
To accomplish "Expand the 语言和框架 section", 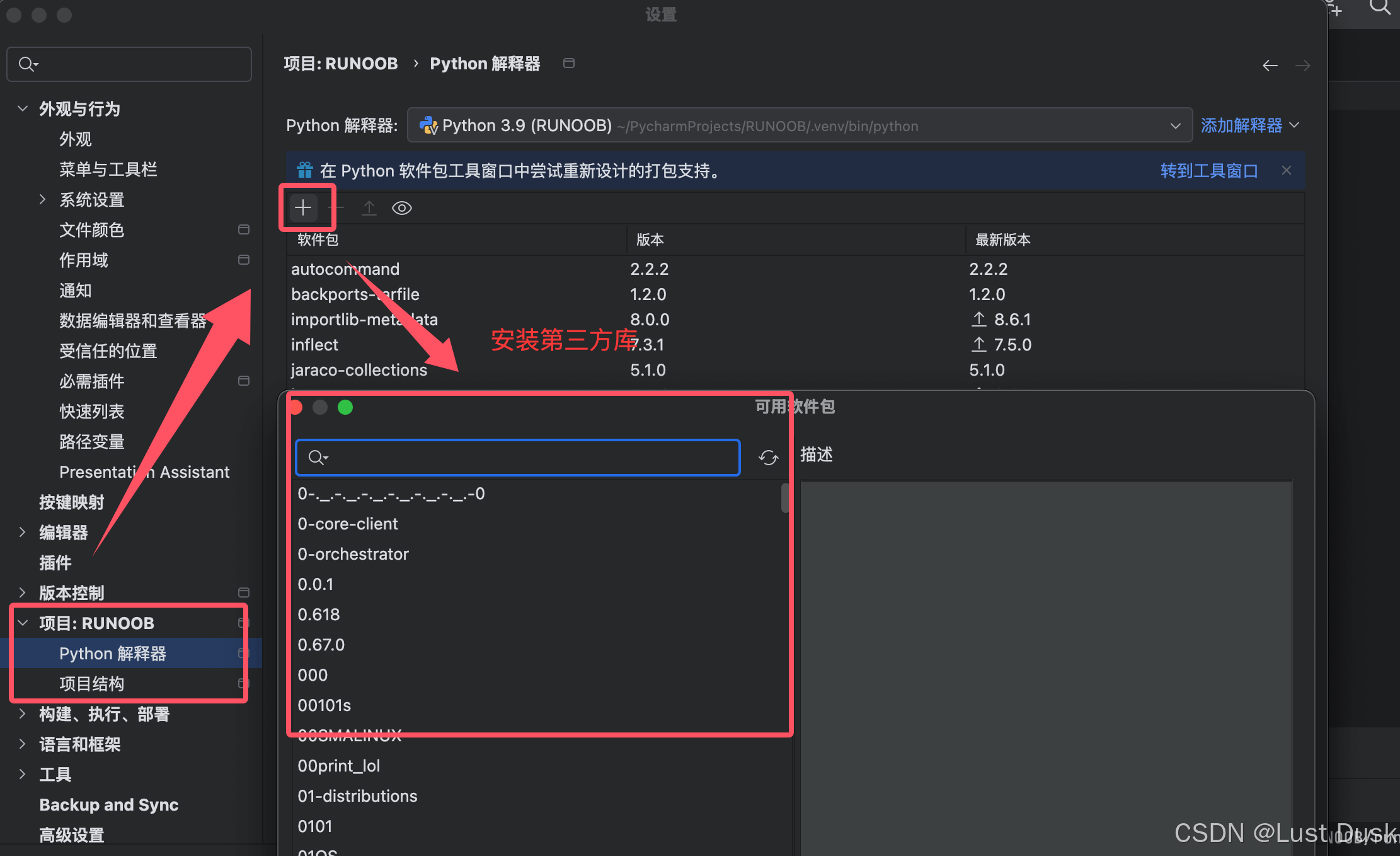I will 23,744.
